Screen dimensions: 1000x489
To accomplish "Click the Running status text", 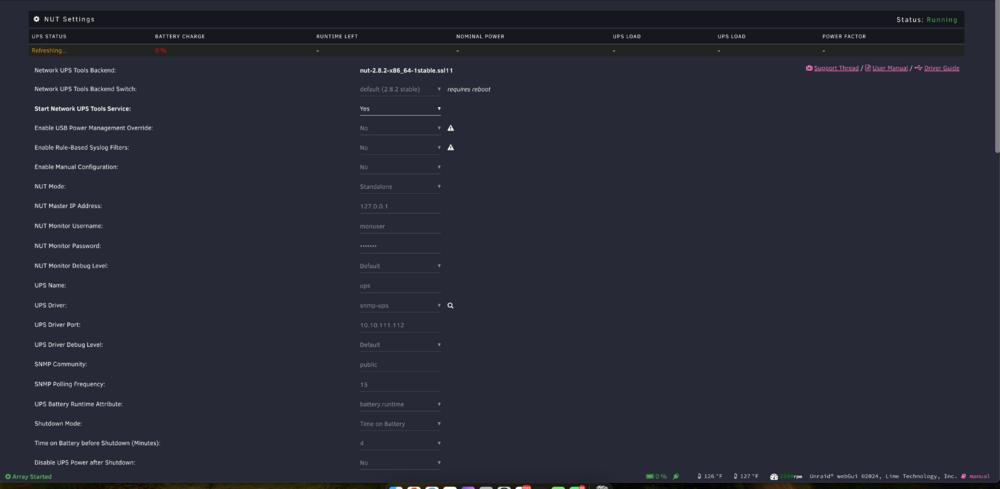I will (x=942, y=20).
